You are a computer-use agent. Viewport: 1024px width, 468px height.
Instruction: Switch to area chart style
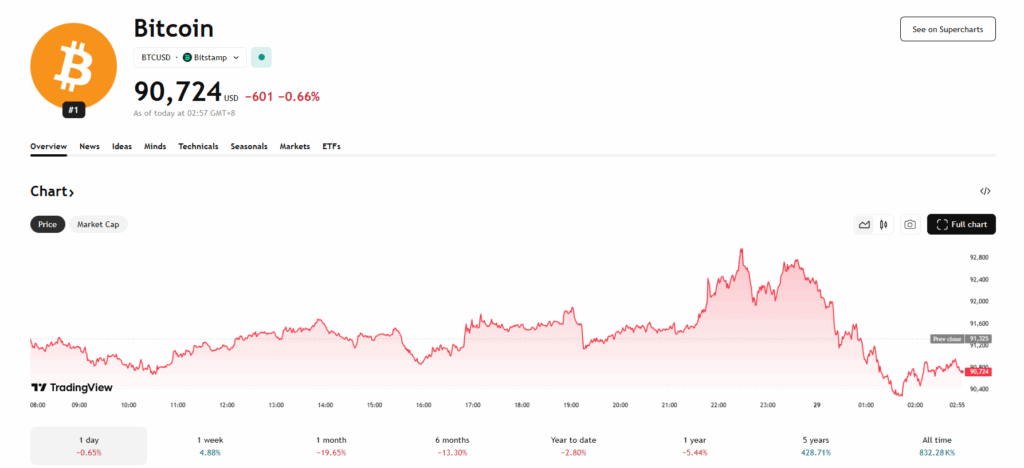pyautogui.click(x=864, y=225)
